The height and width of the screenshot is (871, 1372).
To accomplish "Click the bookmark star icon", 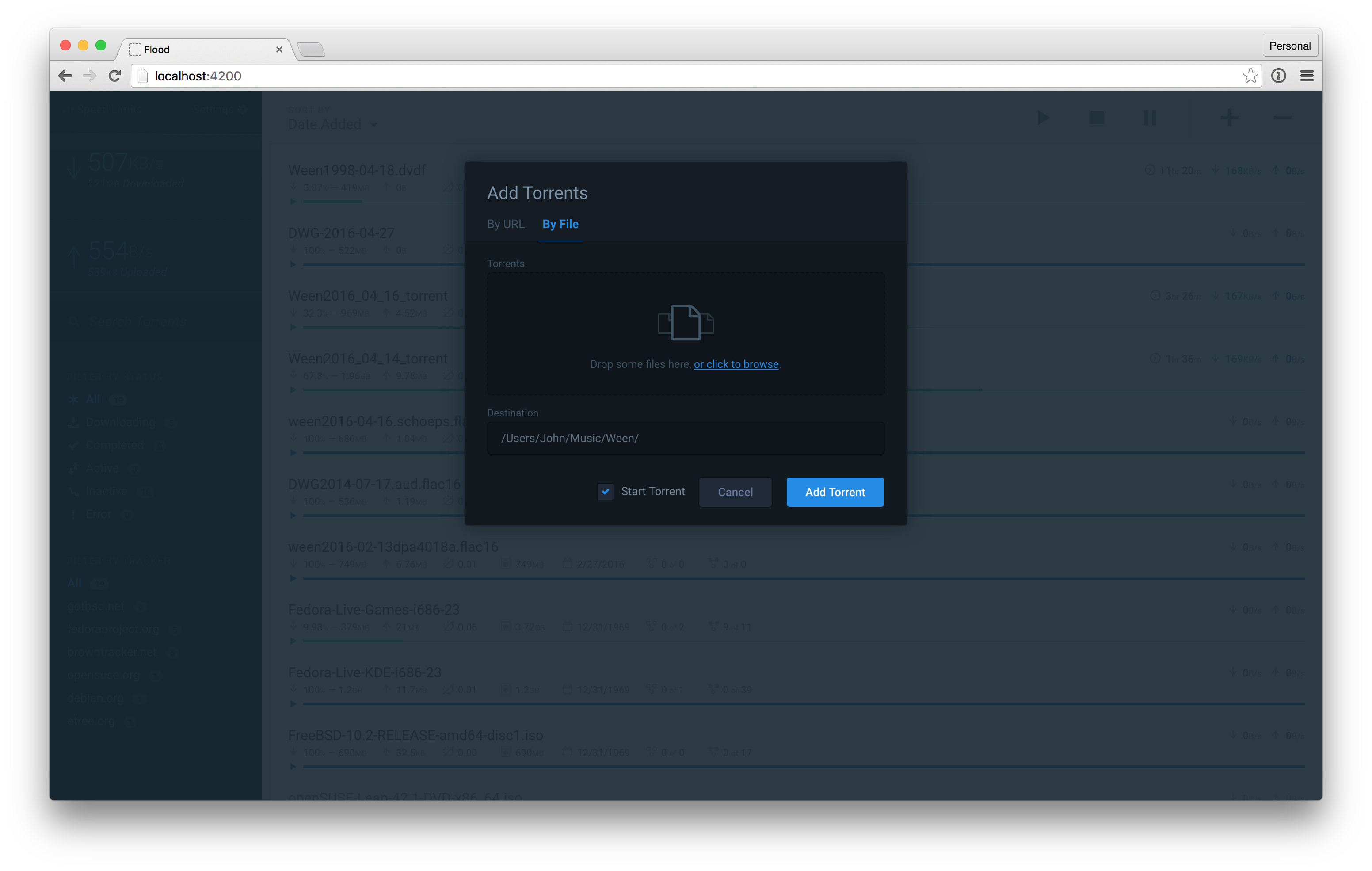I will [x=1250, y=76].
